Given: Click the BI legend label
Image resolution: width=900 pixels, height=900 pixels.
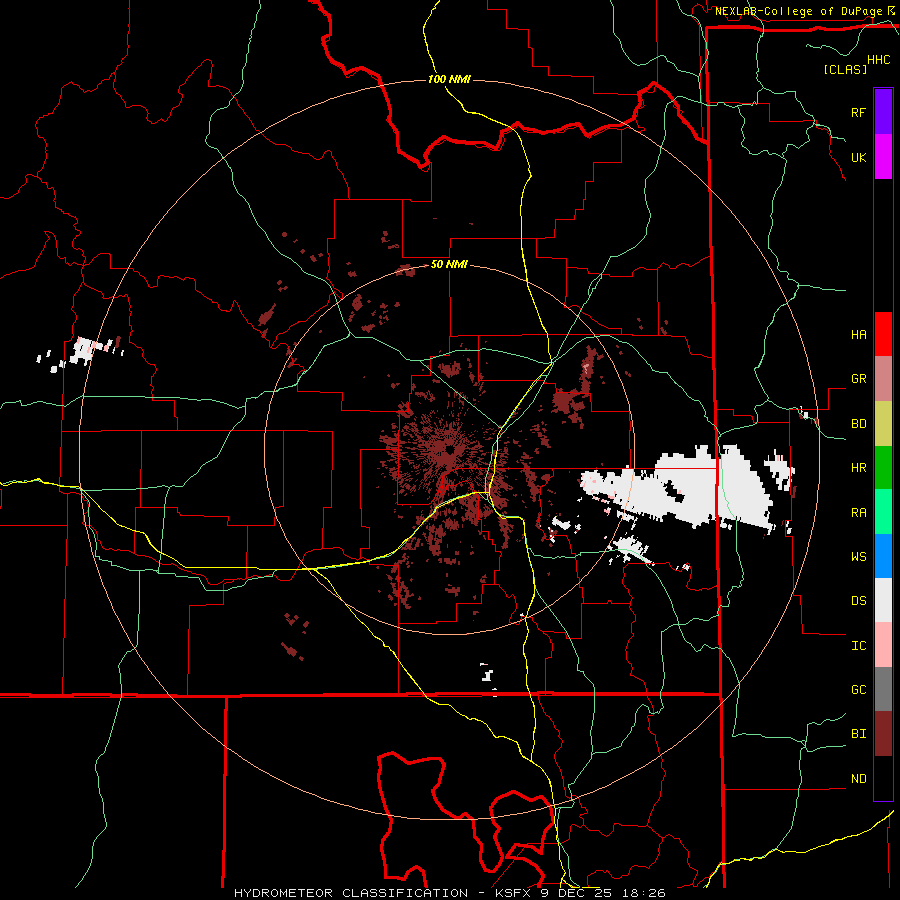Looking at the screenshot, I should pos(858,734).
